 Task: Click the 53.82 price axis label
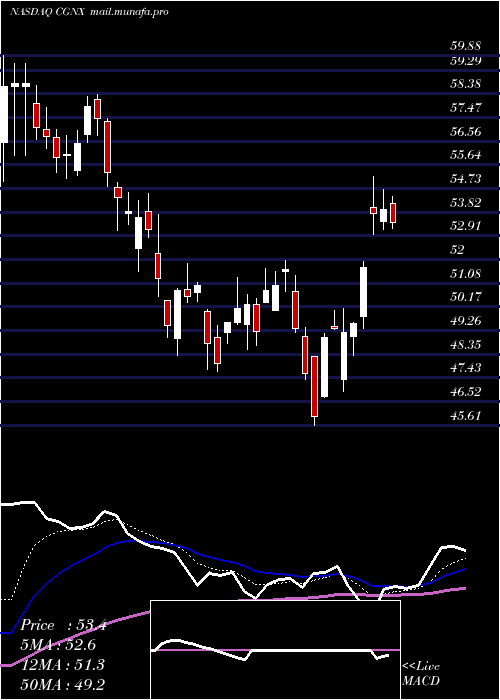coord(465,203)
